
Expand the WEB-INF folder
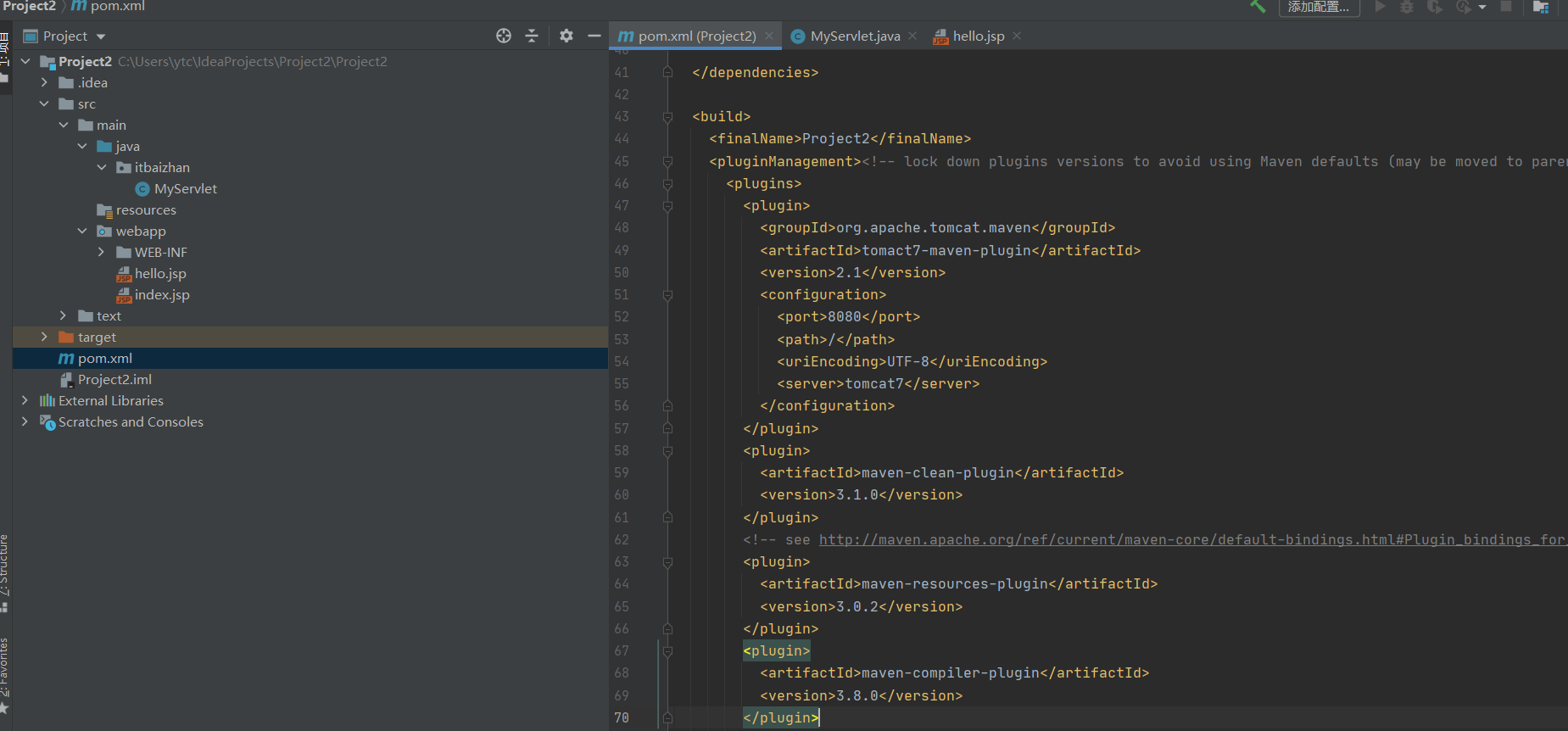point(102,252)
